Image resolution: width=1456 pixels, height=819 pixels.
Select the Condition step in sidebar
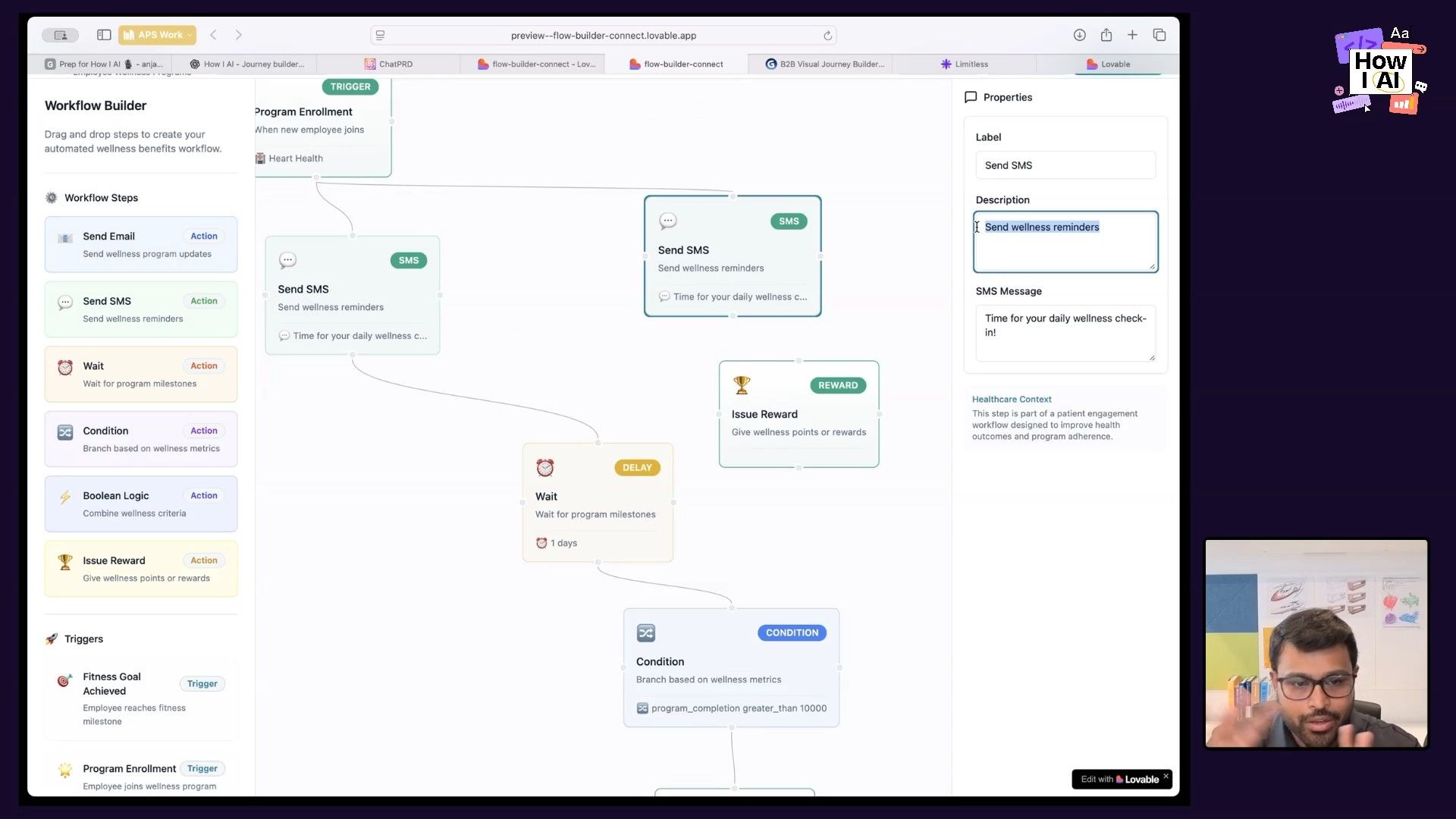point(141,439)
